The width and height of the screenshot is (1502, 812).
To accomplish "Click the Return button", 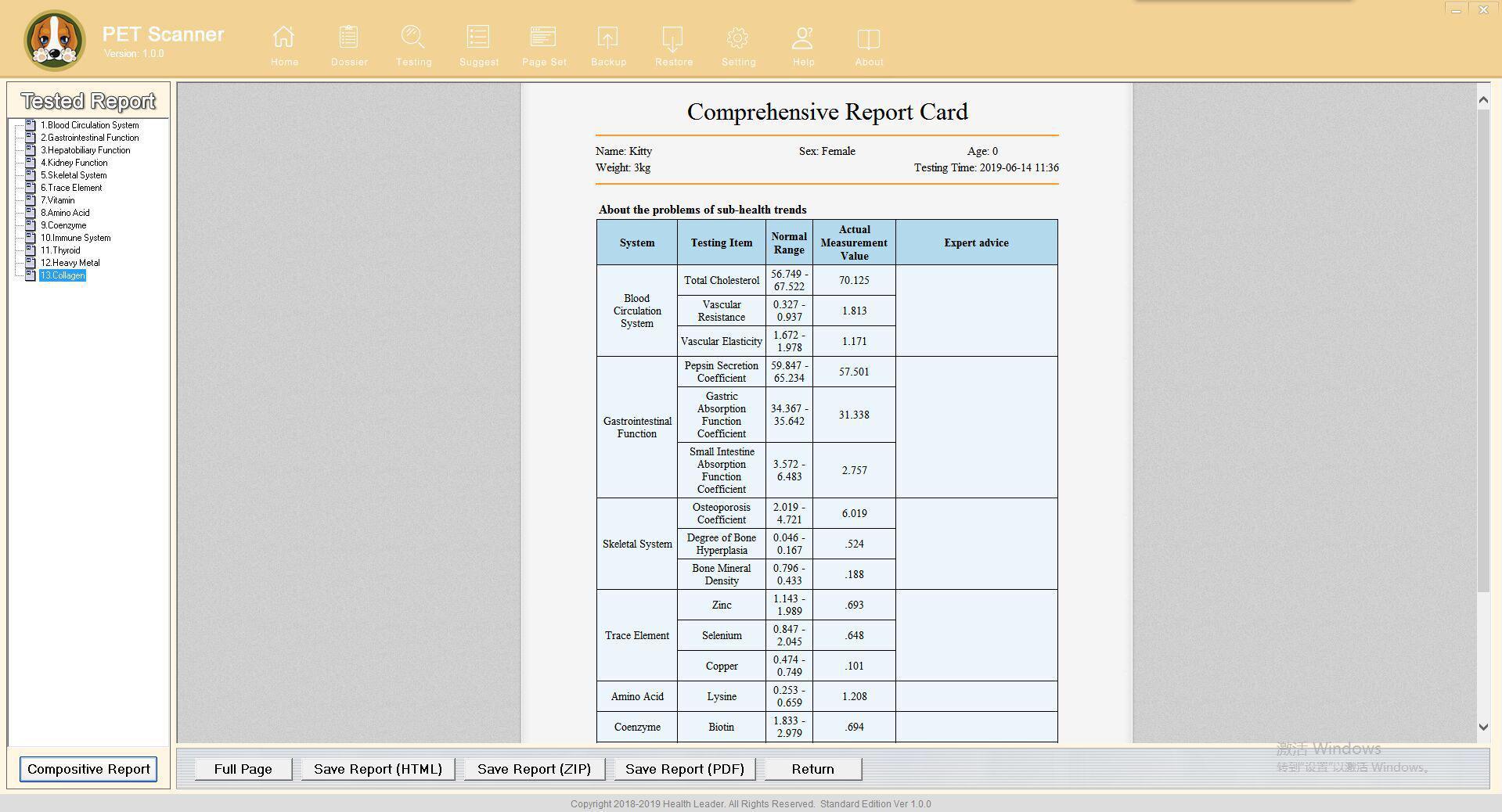I will (812, 769).
